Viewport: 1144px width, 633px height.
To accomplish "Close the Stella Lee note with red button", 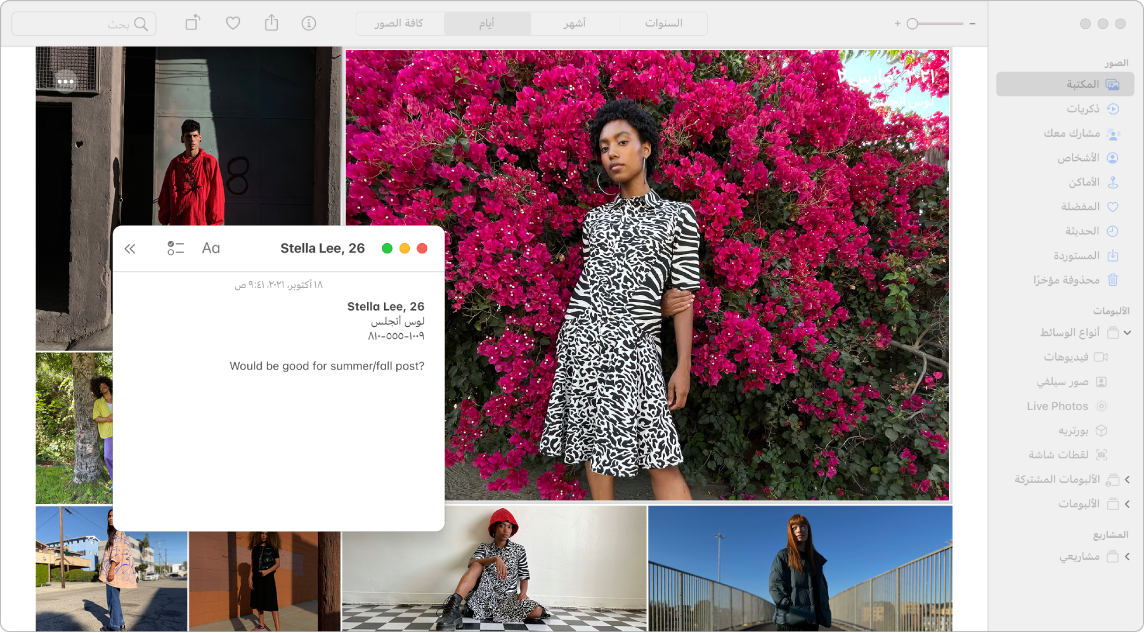I will click(422, 249).
